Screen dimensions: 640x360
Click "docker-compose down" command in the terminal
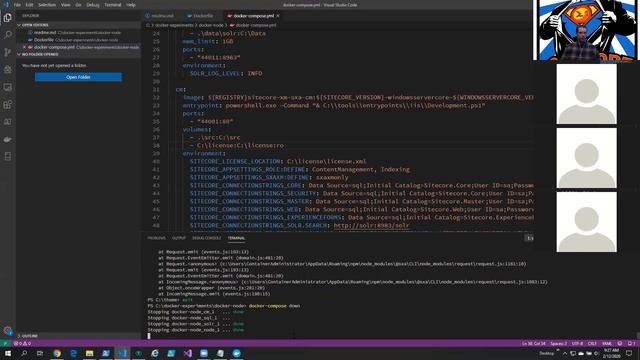click(274, 306)
